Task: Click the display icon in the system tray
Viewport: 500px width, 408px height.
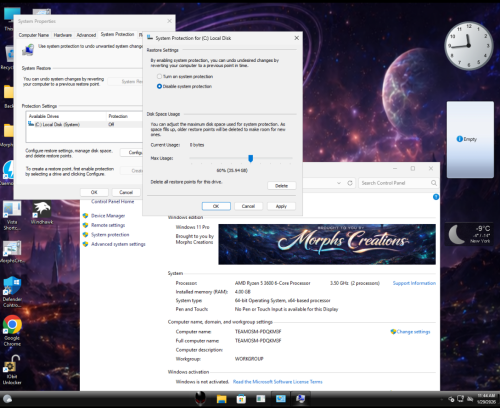Action: (x=461, y=399)
